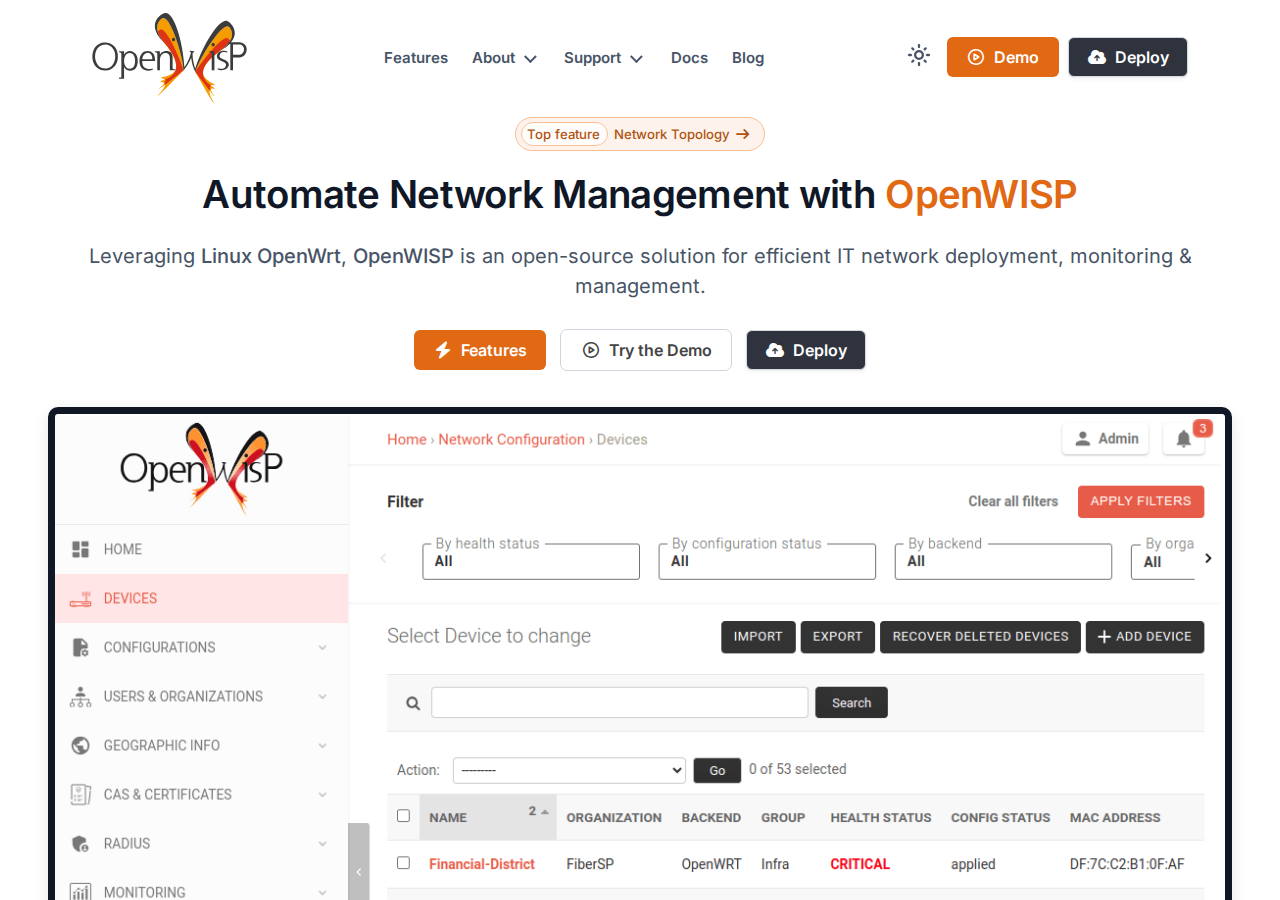
Task: Click the device search input field
Action: 620,702
